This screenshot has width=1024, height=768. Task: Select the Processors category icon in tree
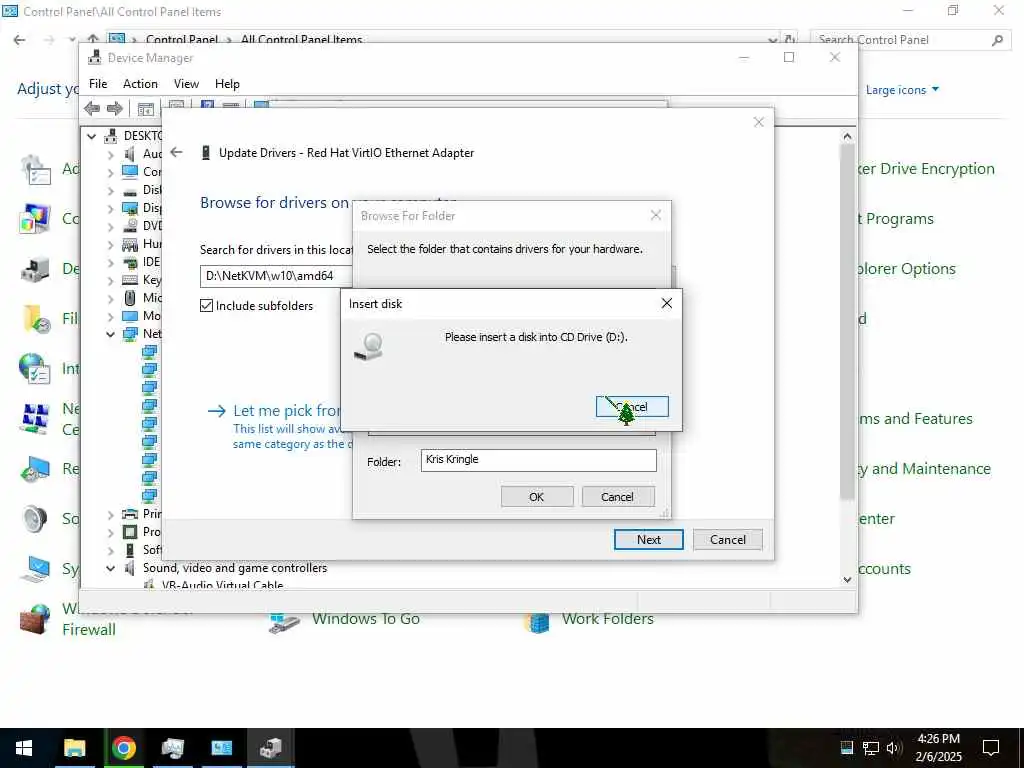click(130, 532)
